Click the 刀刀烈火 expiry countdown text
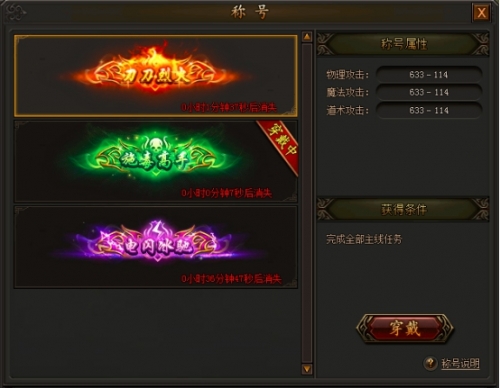 229,107
